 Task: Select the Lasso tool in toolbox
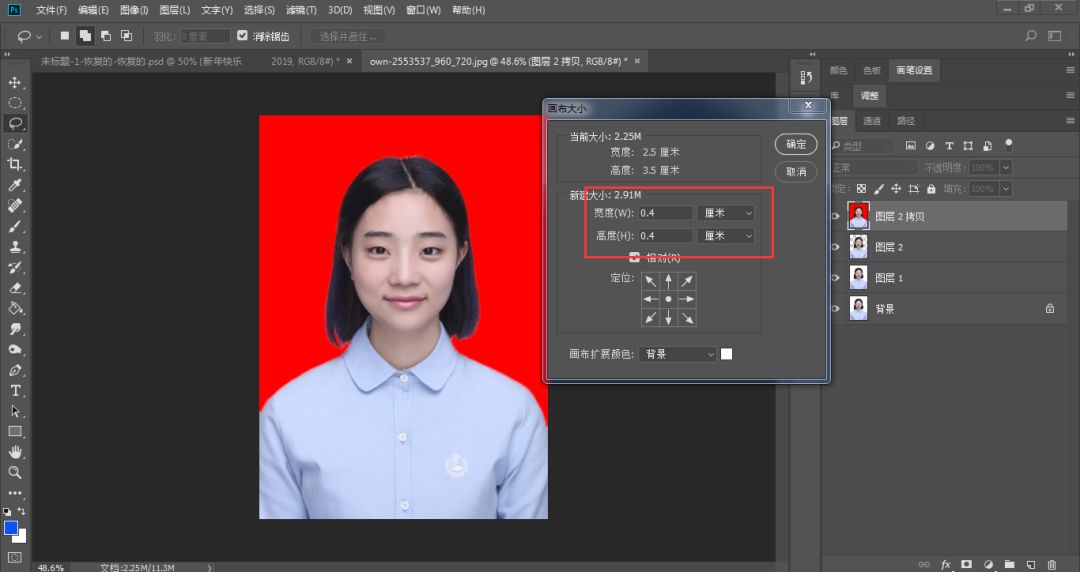click(x=14, y=123)
